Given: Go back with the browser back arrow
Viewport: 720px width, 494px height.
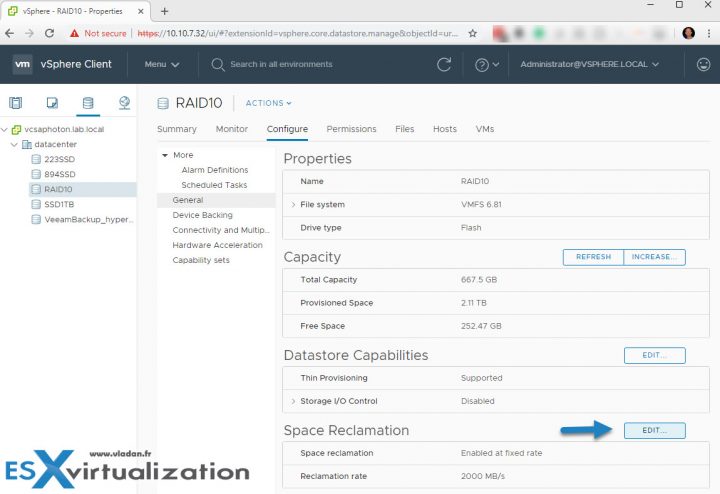Looking at the screenshot, I should click(x=10, y=33).
